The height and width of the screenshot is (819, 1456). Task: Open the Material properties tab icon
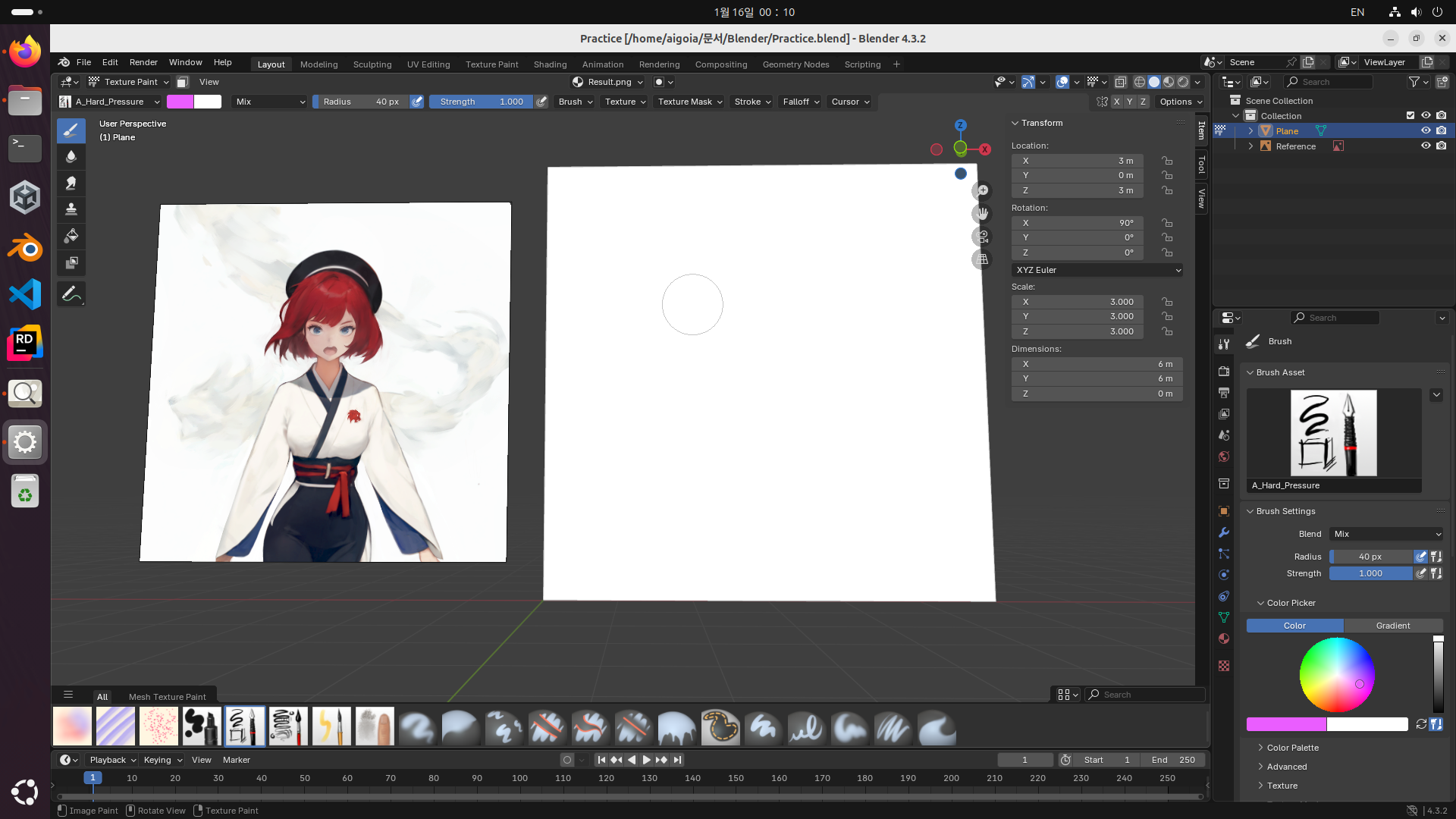[x=1223, y=639]
